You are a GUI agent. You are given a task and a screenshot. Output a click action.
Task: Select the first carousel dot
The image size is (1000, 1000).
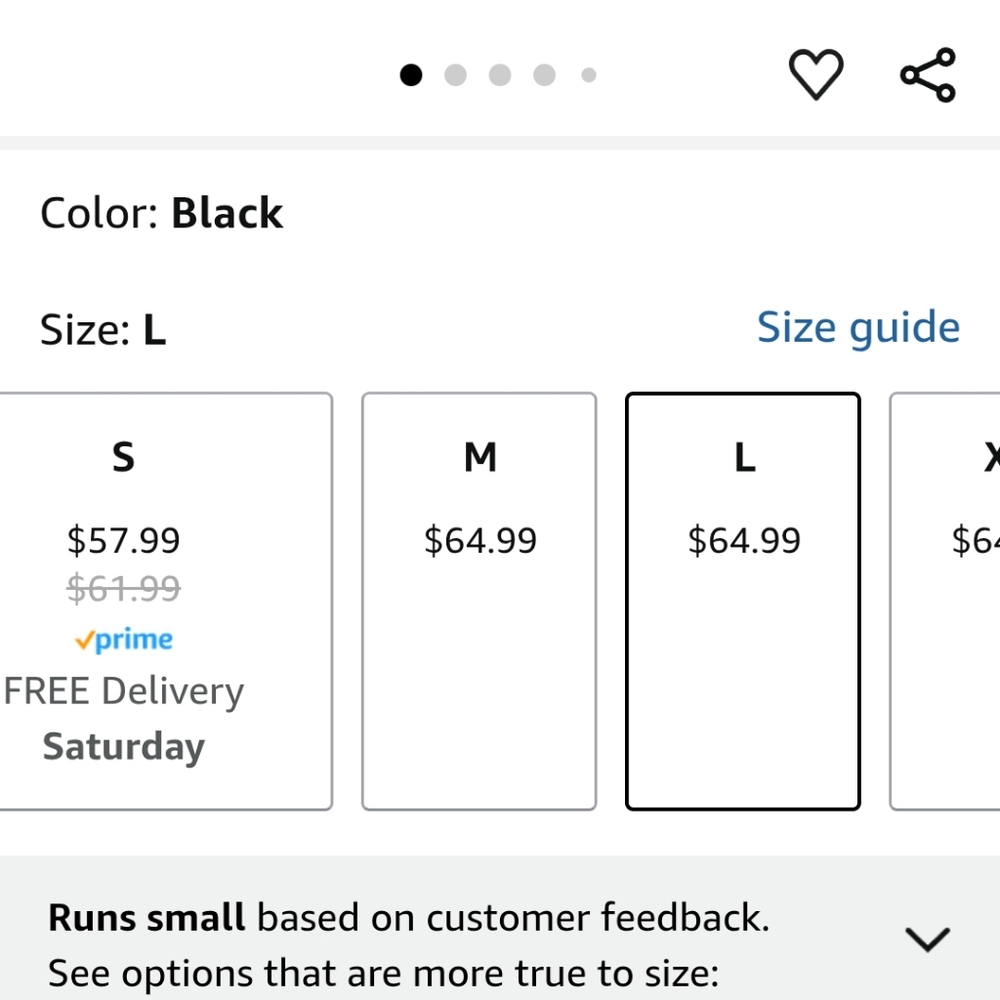[x=410, y=74]
